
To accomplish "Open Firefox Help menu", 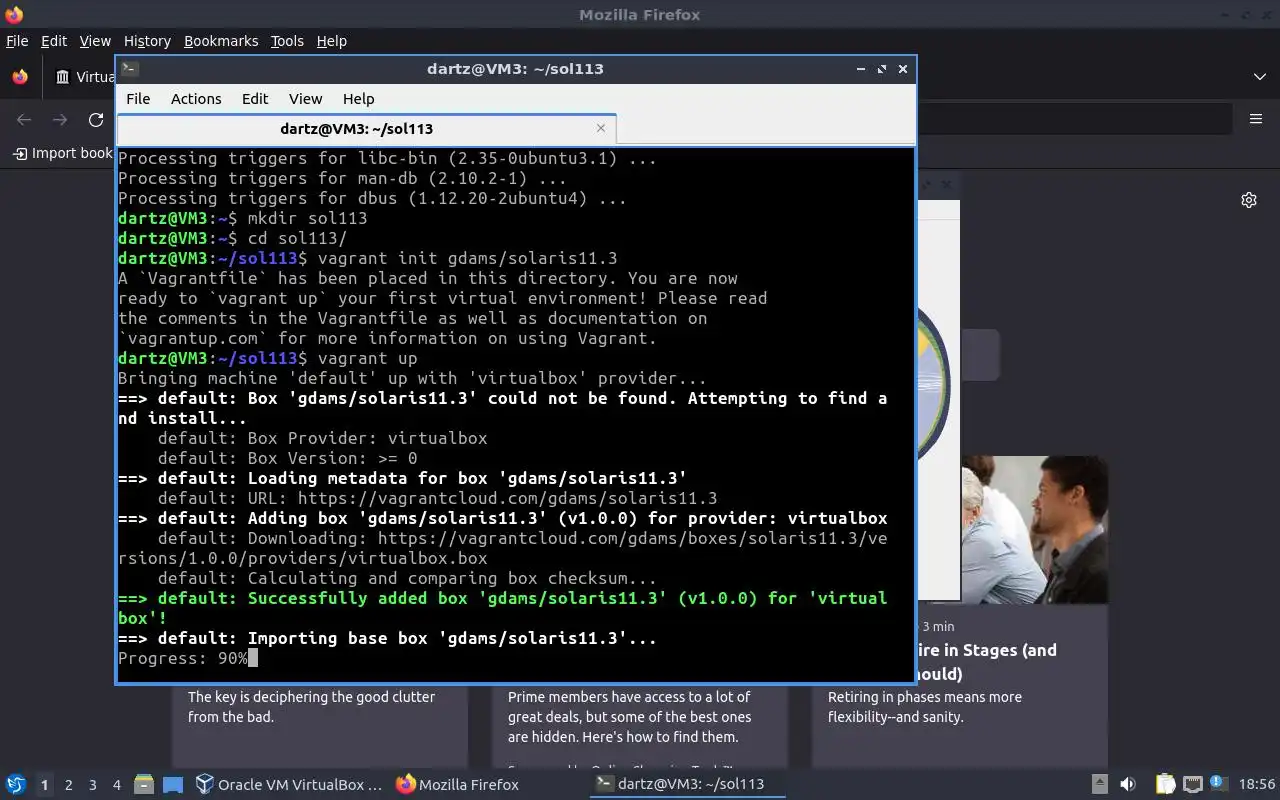I will (x=331, y=41).
